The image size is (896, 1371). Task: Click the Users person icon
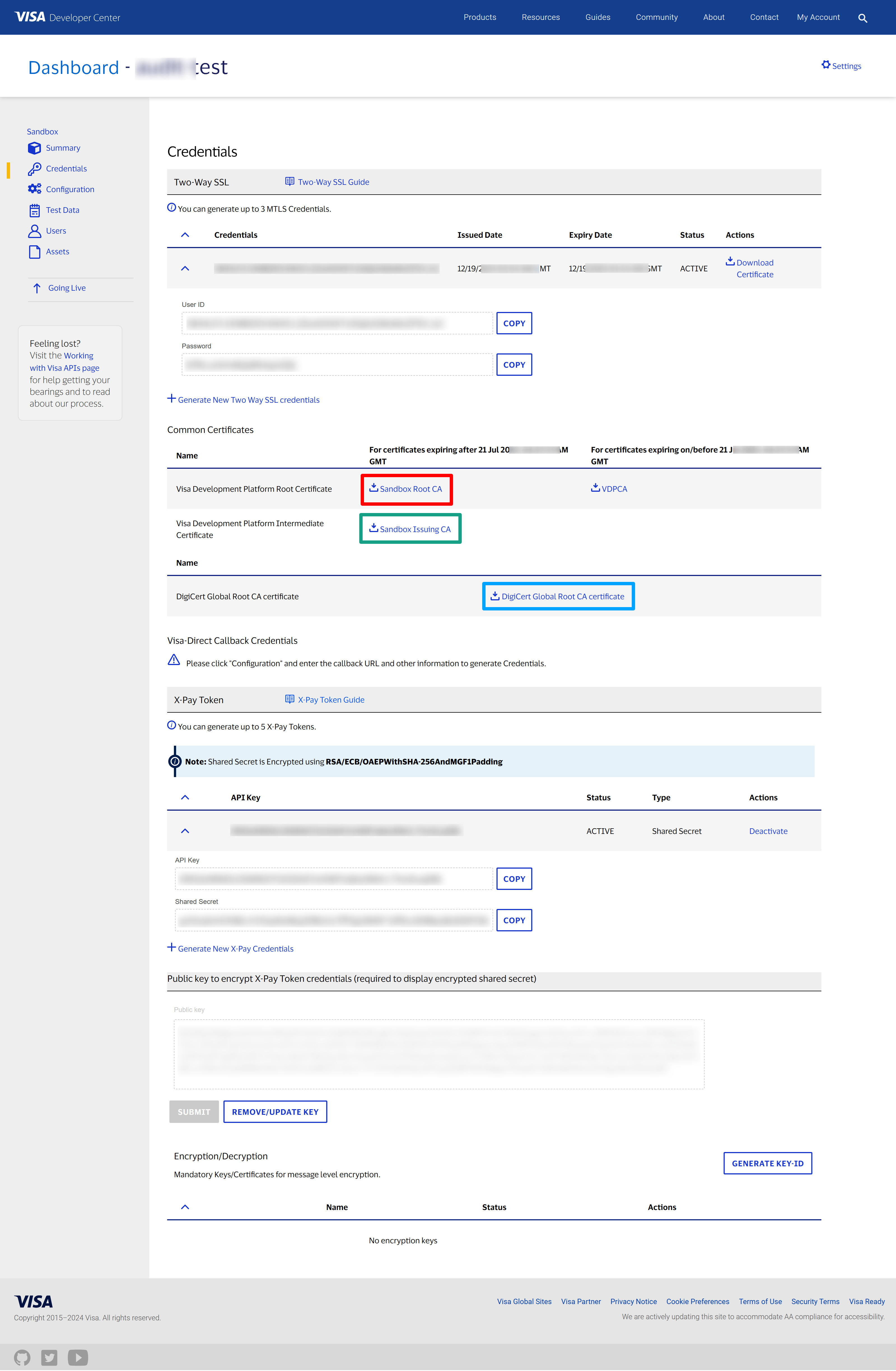tap(34, 231)
